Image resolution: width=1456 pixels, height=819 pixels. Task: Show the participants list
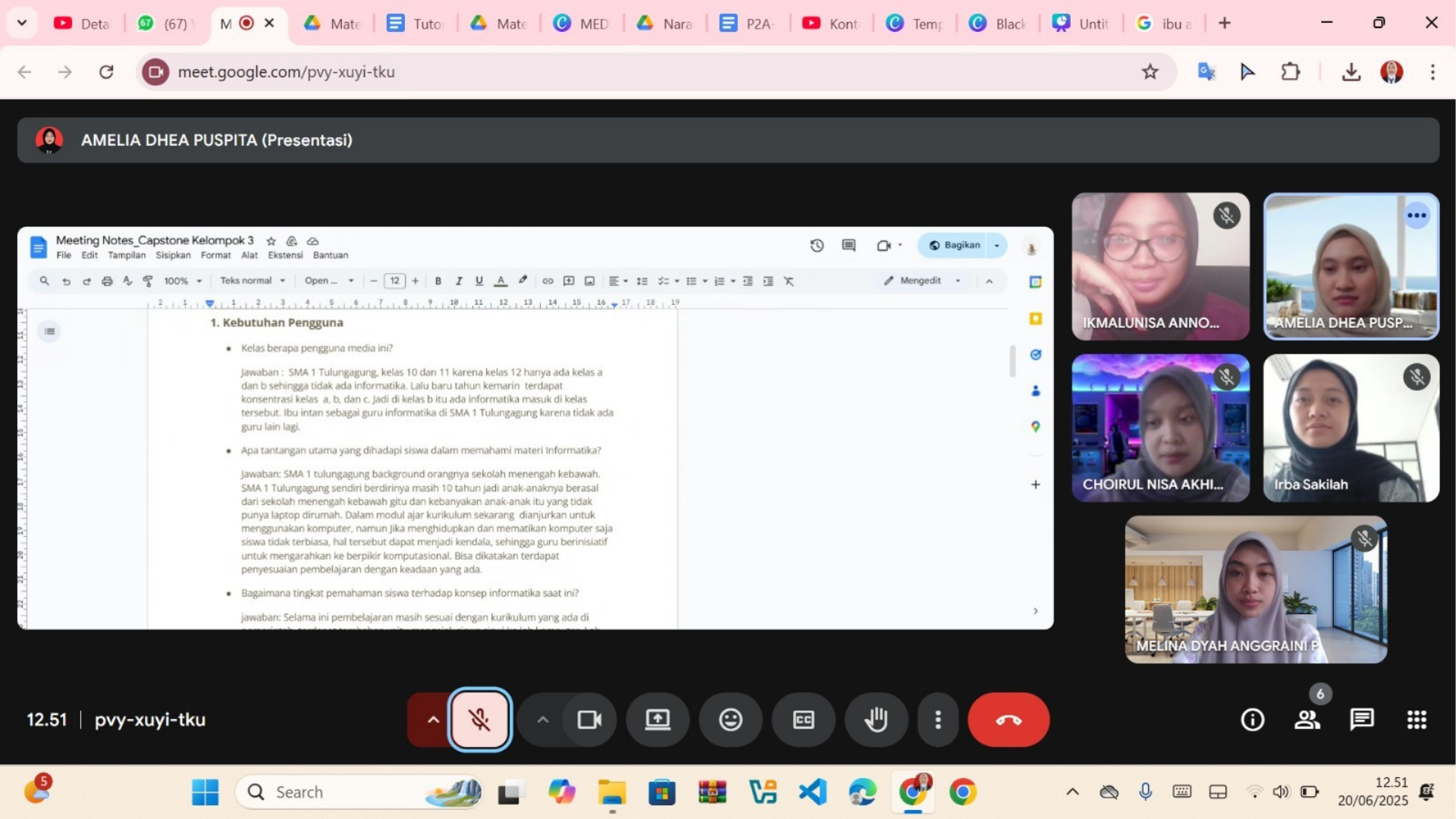1307,719
